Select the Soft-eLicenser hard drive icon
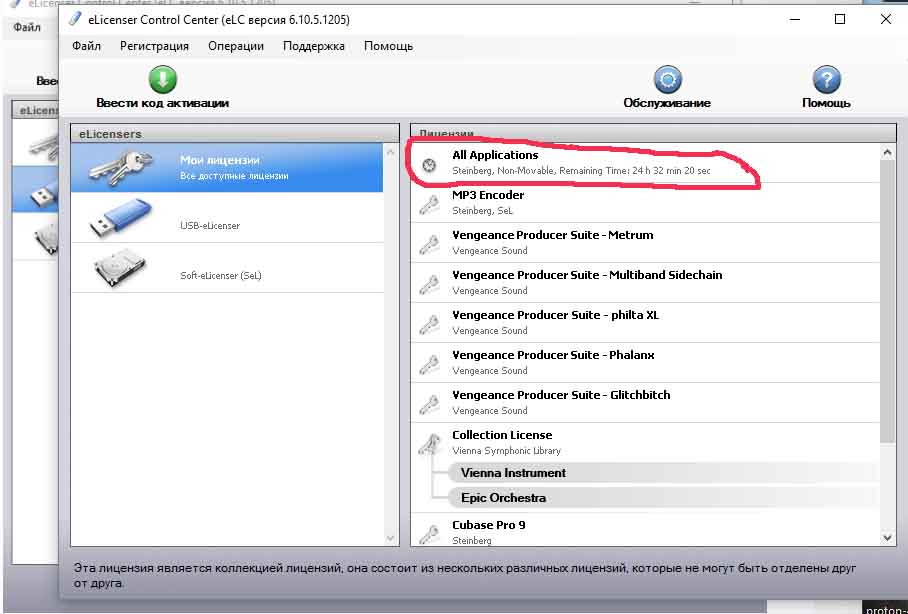This screenshot has height=614, width=908. (x=121, y=268)
